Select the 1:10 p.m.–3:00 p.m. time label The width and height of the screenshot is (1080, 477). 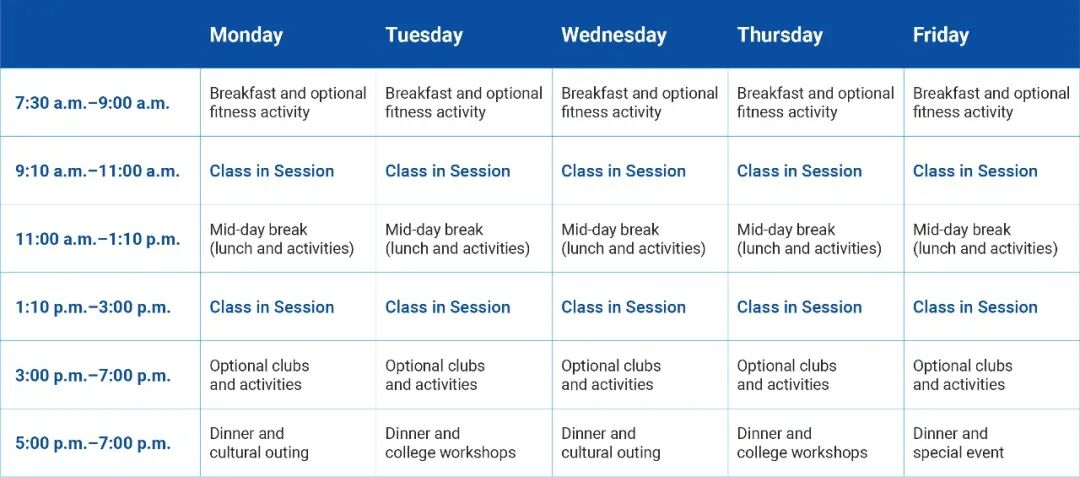pyautogui.click(x=92, y=307)
